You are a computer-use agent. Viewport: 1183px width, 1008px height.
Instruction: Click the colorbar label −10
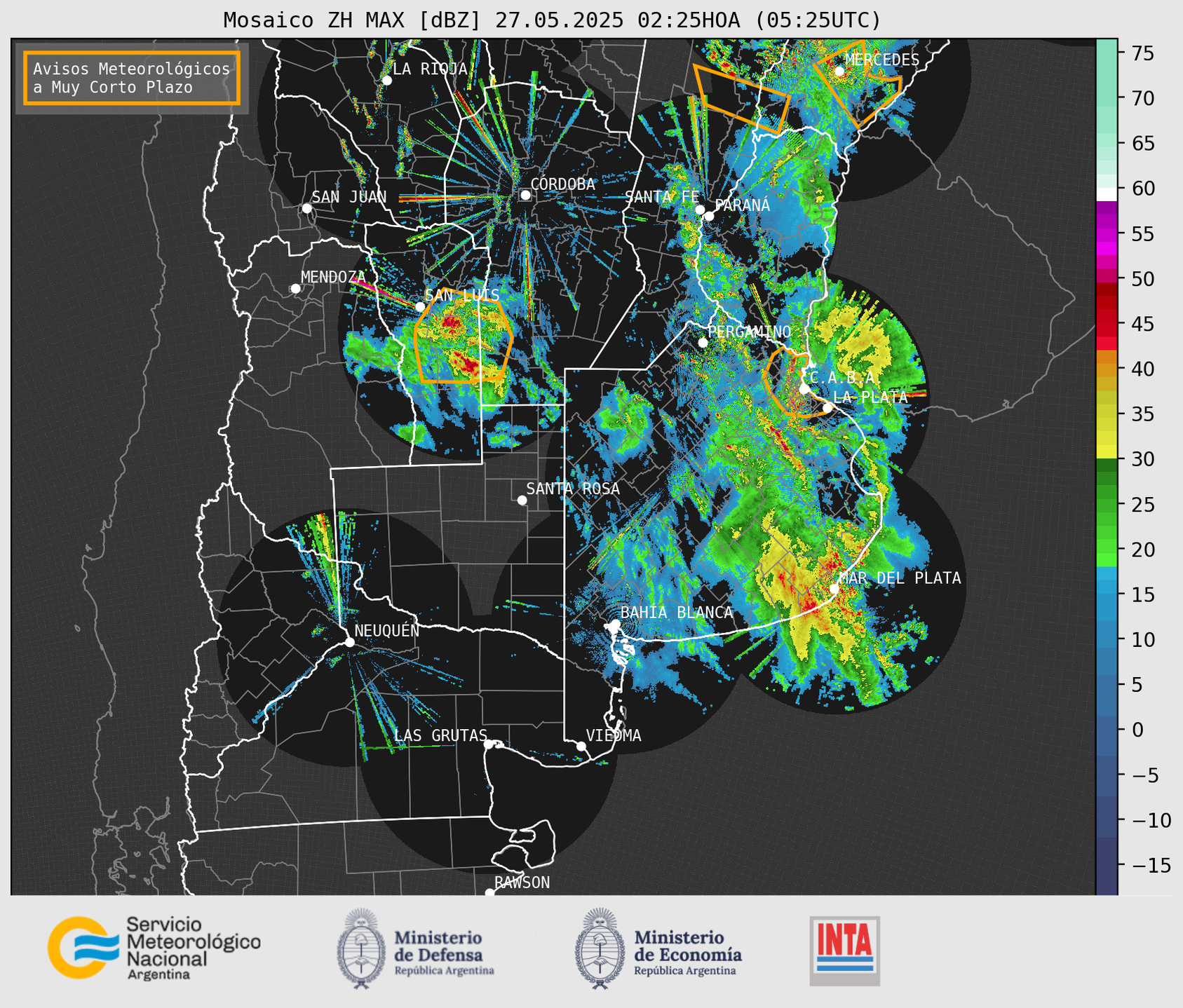tap(1151, 820)
